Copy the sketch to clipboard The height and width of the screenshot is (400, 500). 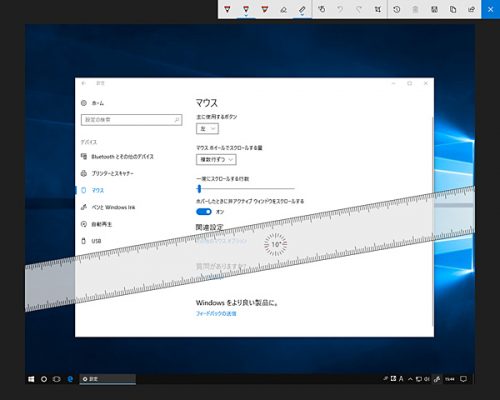point(453,9)
